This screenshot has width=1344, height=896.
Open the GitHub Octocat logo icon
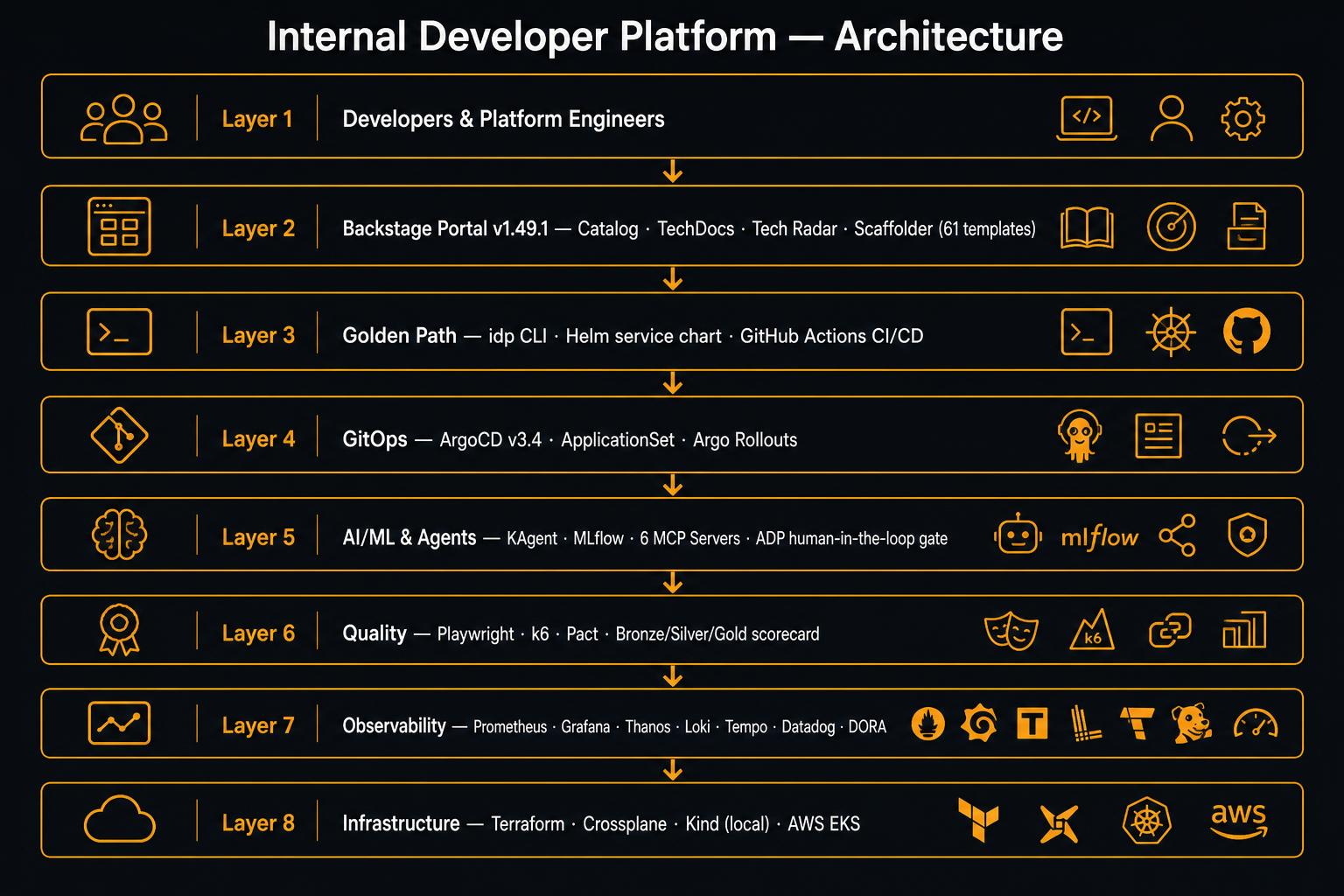(1246, 331)
